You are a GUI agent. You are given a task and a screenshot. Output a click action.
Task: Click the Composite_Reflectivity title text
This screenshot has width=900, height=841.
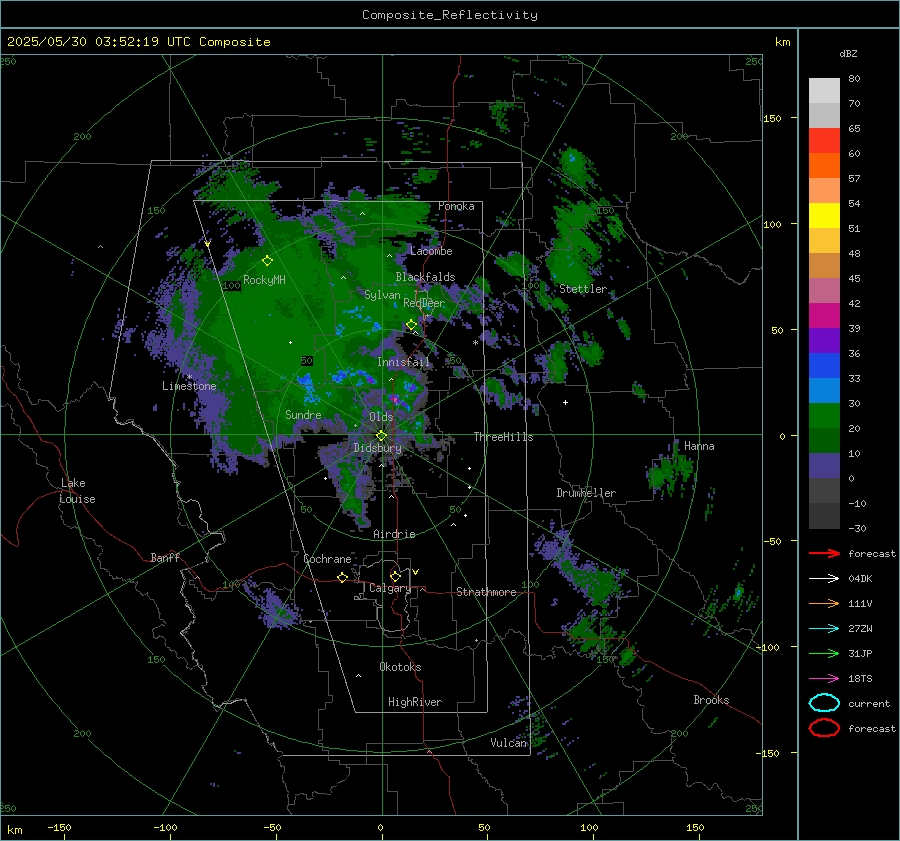449,15
